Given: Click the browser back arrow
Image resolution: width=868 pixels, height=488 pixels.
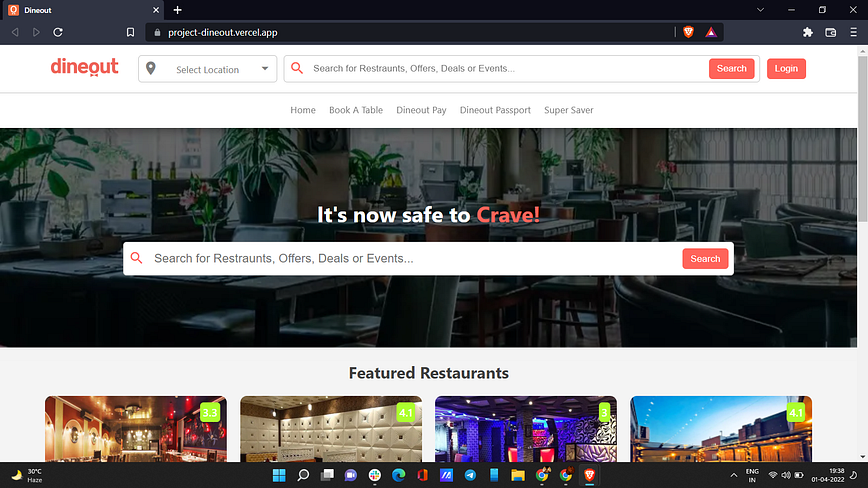Looking at the screenshot, I should point(15,32).
